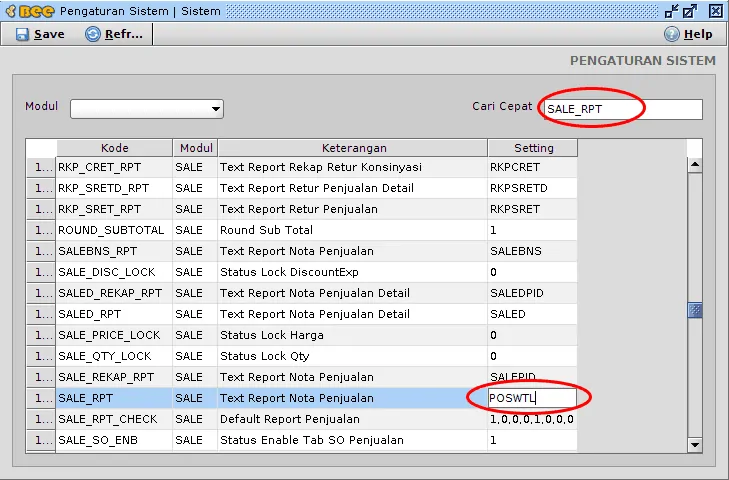729x480 pixels.
Task: Click 'Text Report Retur Penjualan Detail' description
Action: tap(317, 188)
